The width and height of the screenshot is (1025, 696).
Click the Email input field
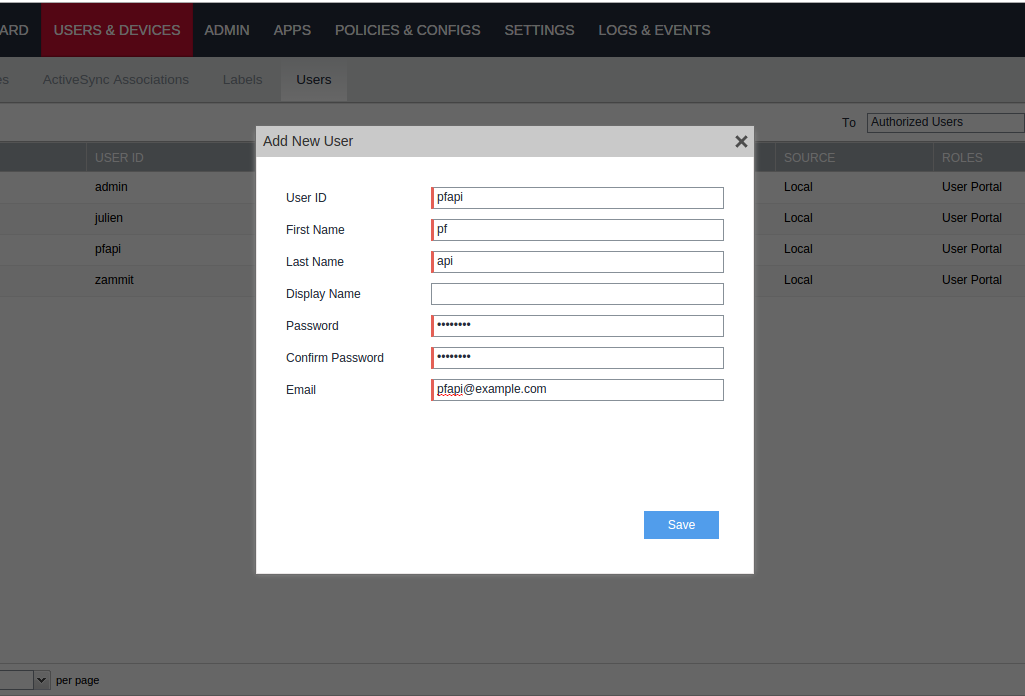click(577, 390)
